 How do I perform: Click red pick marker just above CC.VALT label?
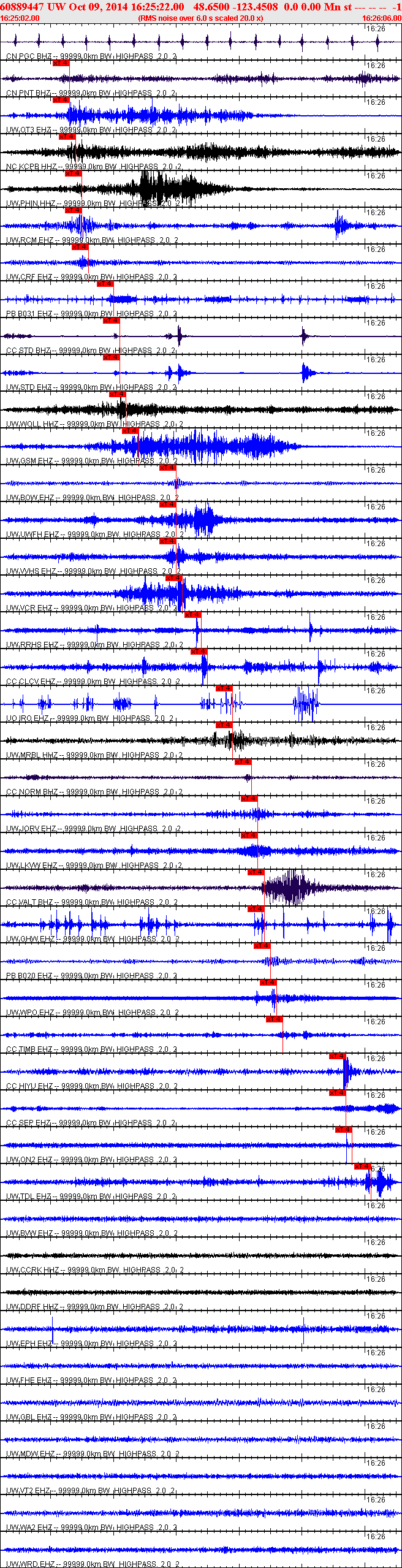[x=256, y=872]
